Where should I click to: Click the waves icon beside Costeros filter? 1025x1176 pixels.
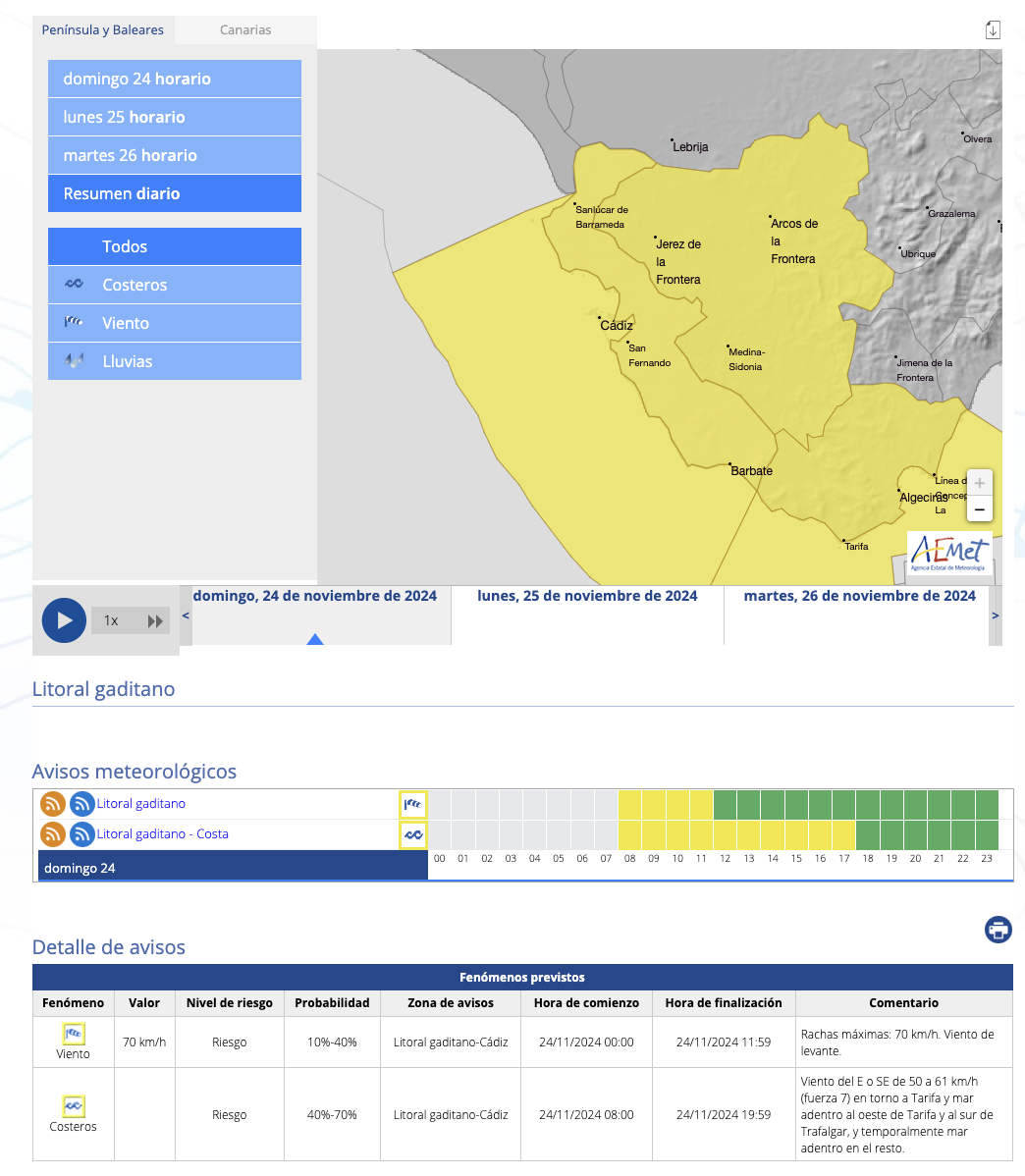pyautogui.click(x=74, y=285)
